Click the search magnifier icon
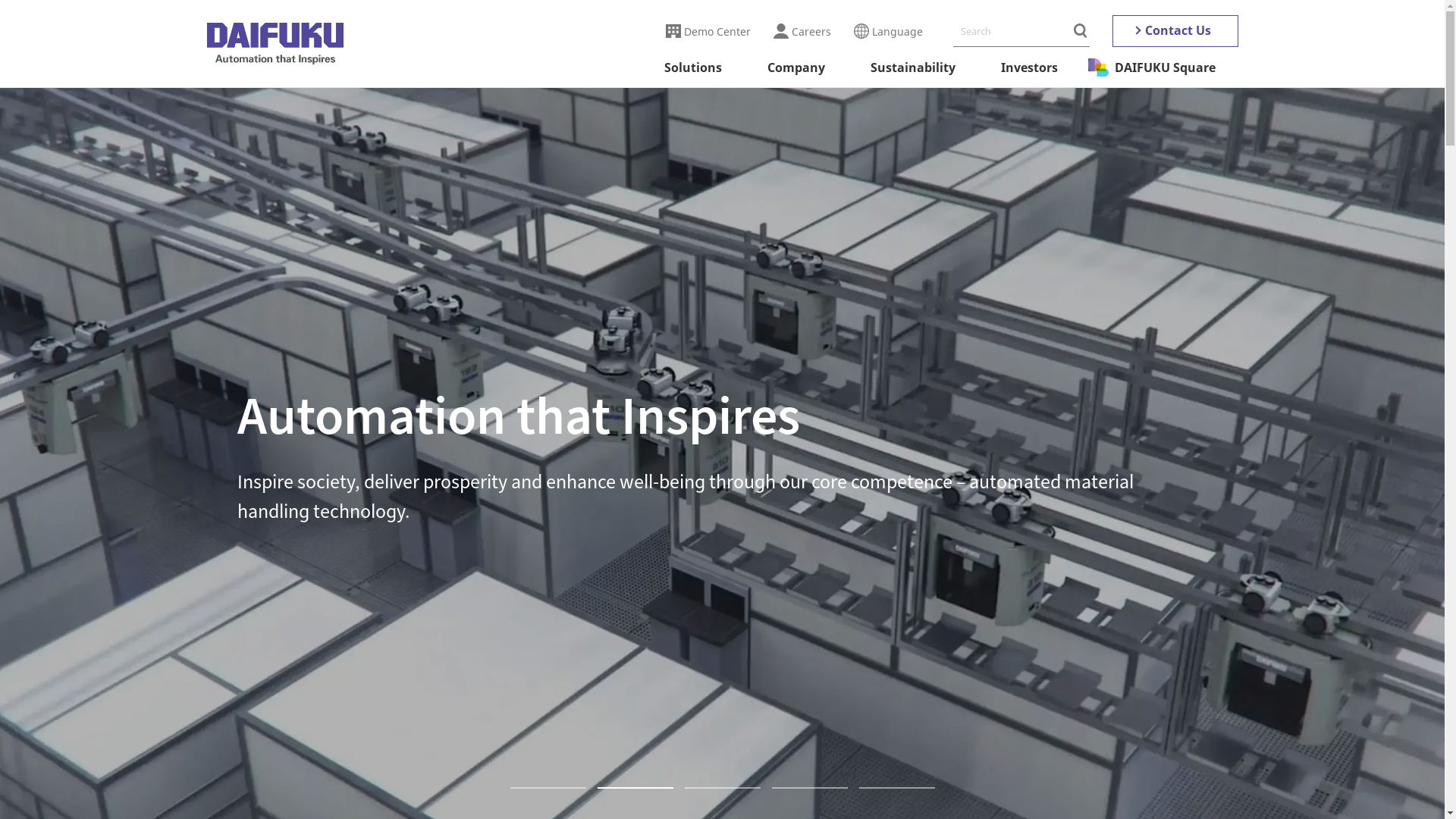Viewport: 1456px width, 819px height. [x=1080, y=31]
